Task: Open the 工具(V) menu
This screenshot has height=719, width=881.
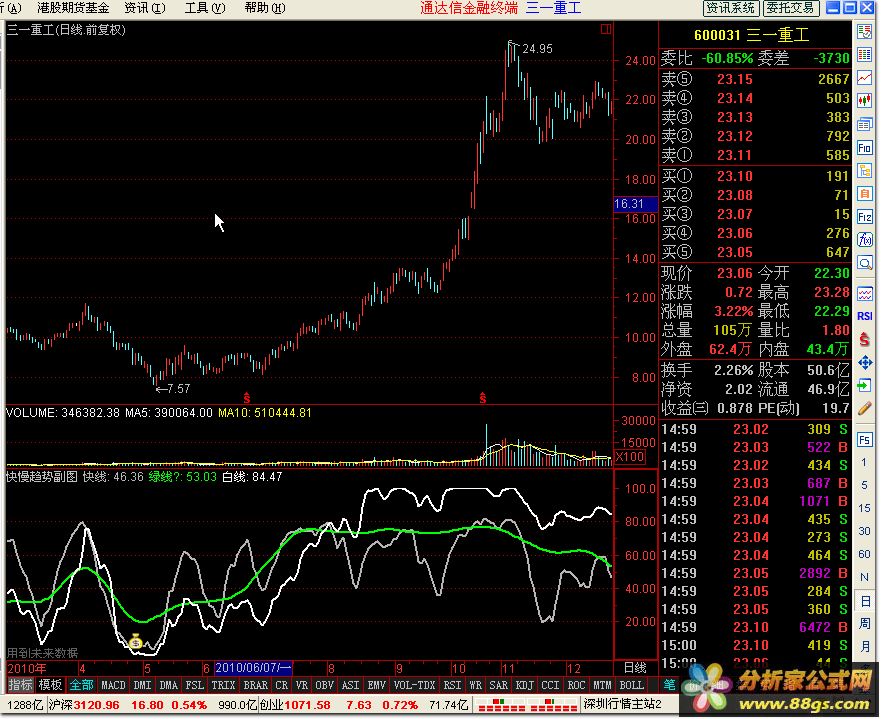Action: coord(205,8)
